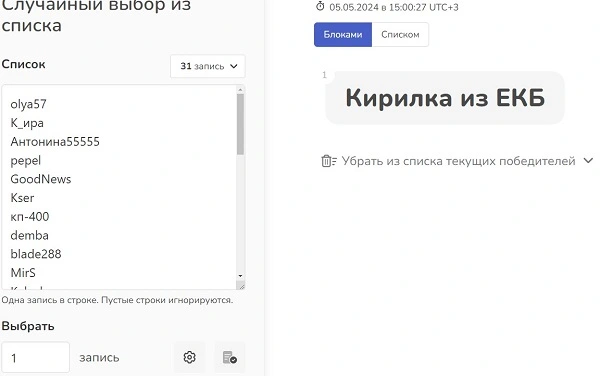Click the Выбрать number input field
Screen dimensions: 600x376
coord(35,357)
